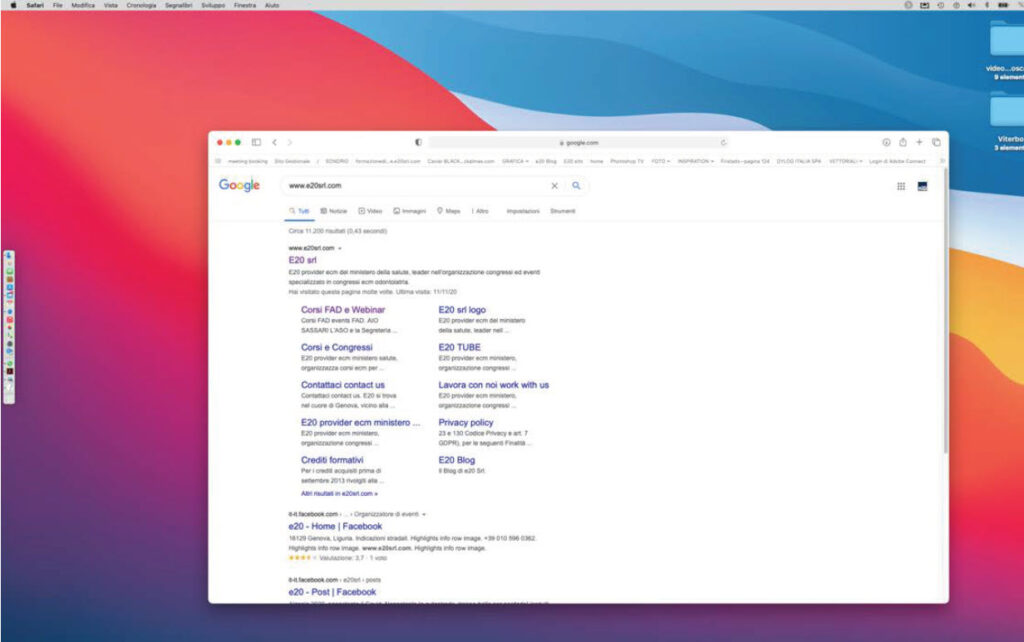Open the Safari menu

click(35, 5)
